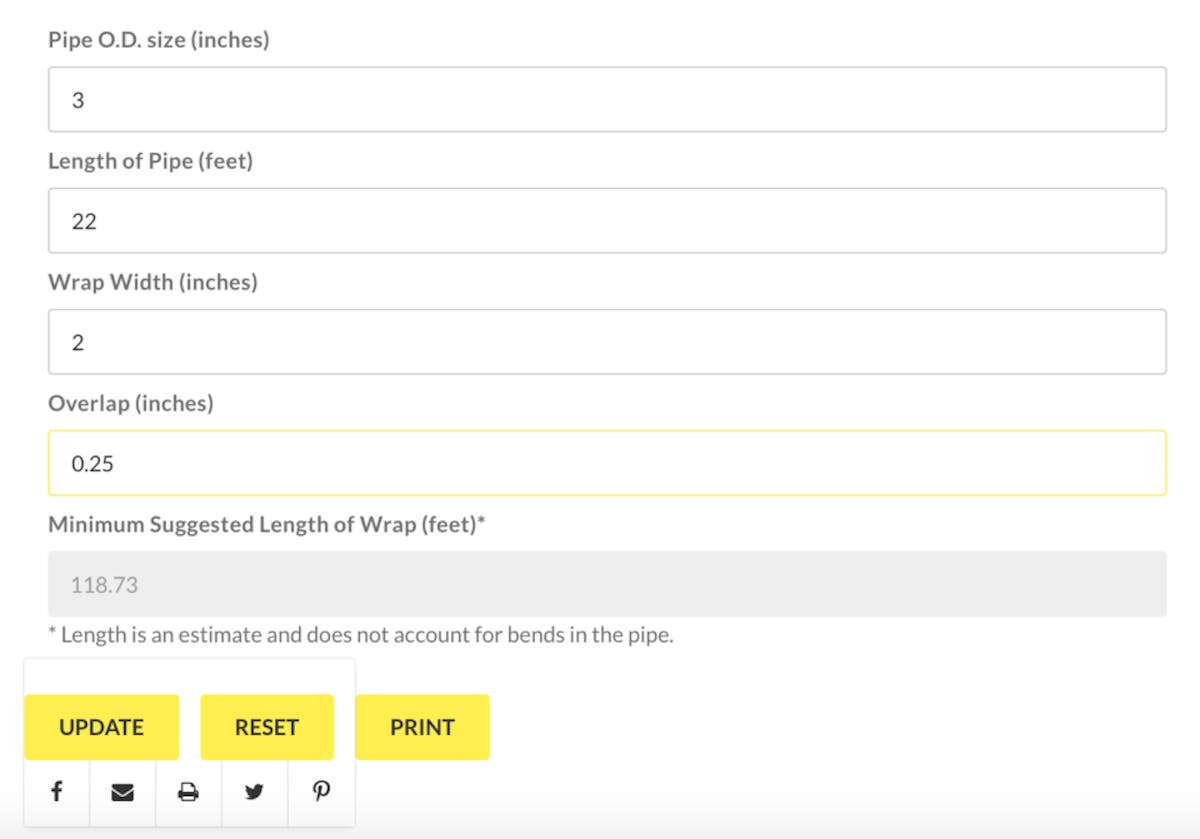Screen dimensions: 1200x839
Task: Click the email envelope share icon
Action: [x=122, y=792]
